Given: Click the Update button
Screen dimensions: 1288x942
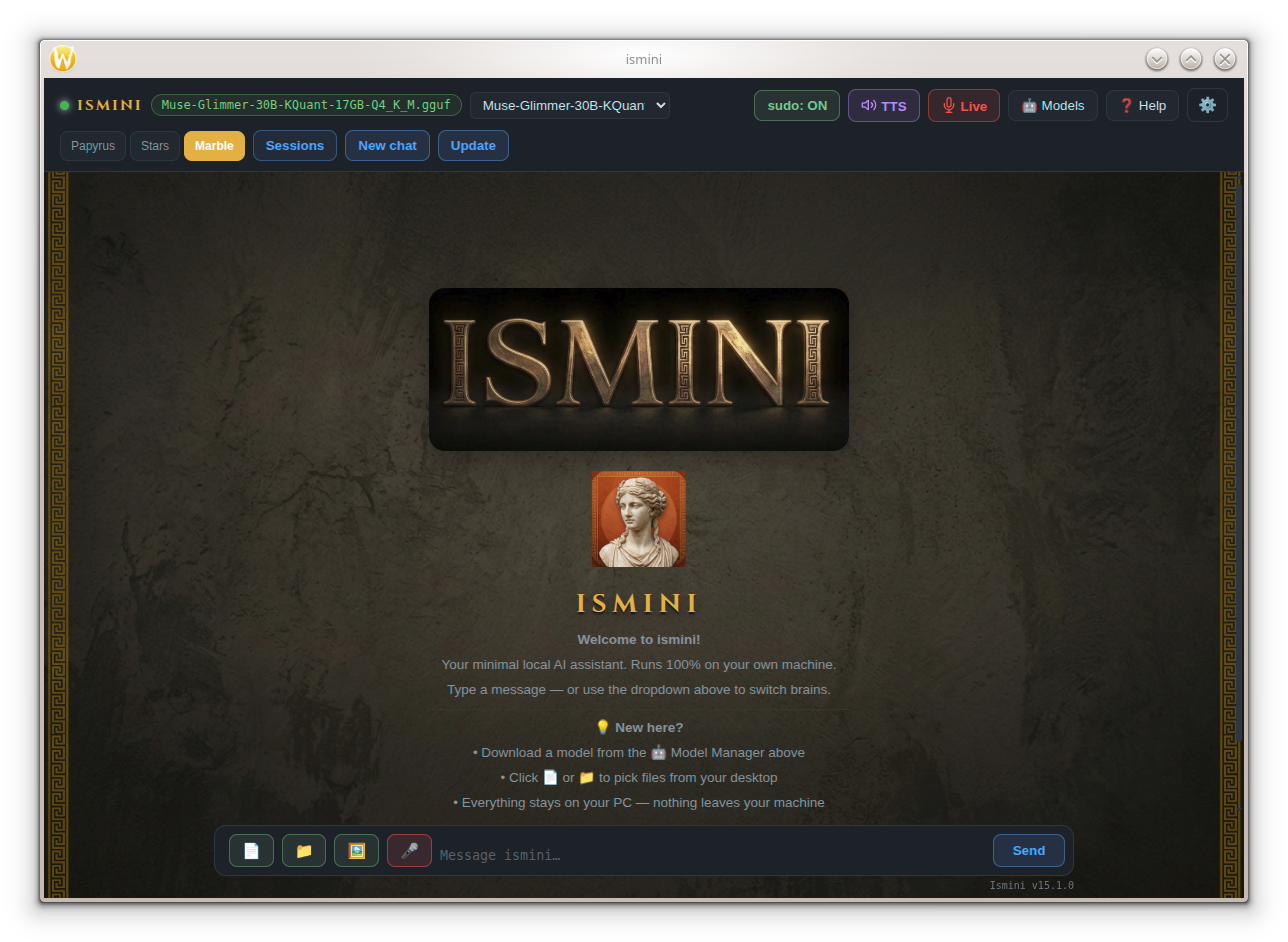Looking at the screenshot, I should [473, 146].
